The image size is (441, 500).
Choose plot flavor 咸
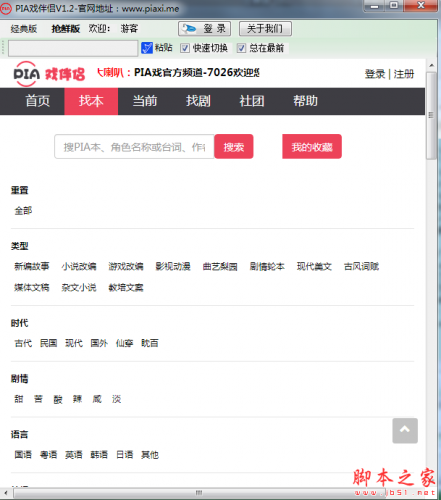coord(97,399)
